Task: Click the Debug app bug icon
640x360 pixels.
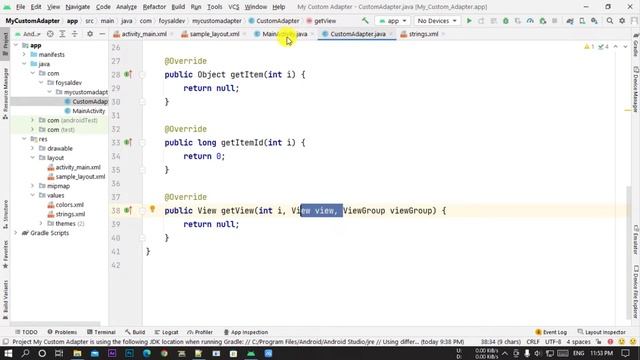Action: pyautogui.click(x=506, y=21)
